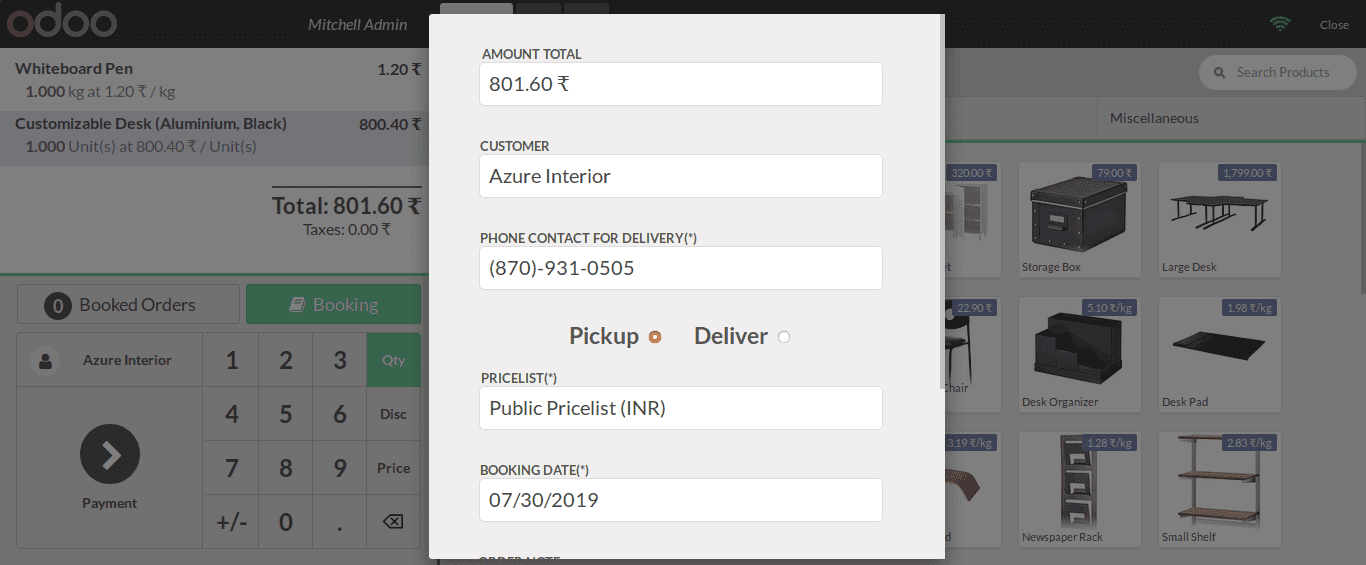Open the Booking Date picker field

(x=681, y=500)
